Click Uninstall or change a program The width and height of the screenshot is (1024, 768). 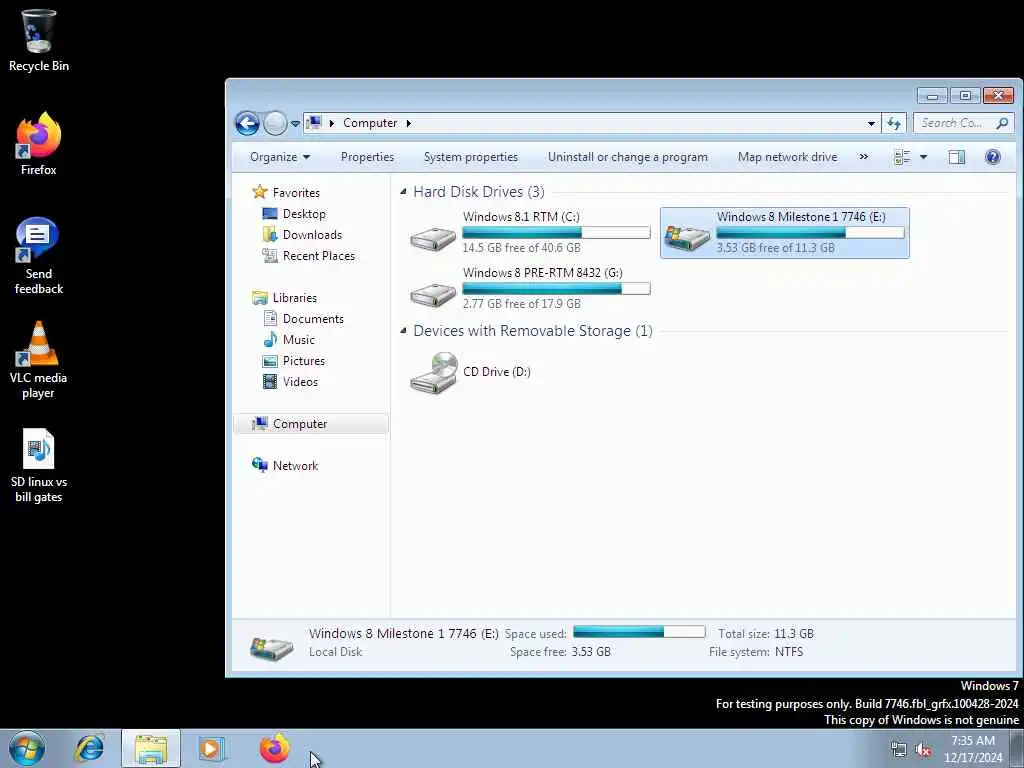click(x=628, y=157)
